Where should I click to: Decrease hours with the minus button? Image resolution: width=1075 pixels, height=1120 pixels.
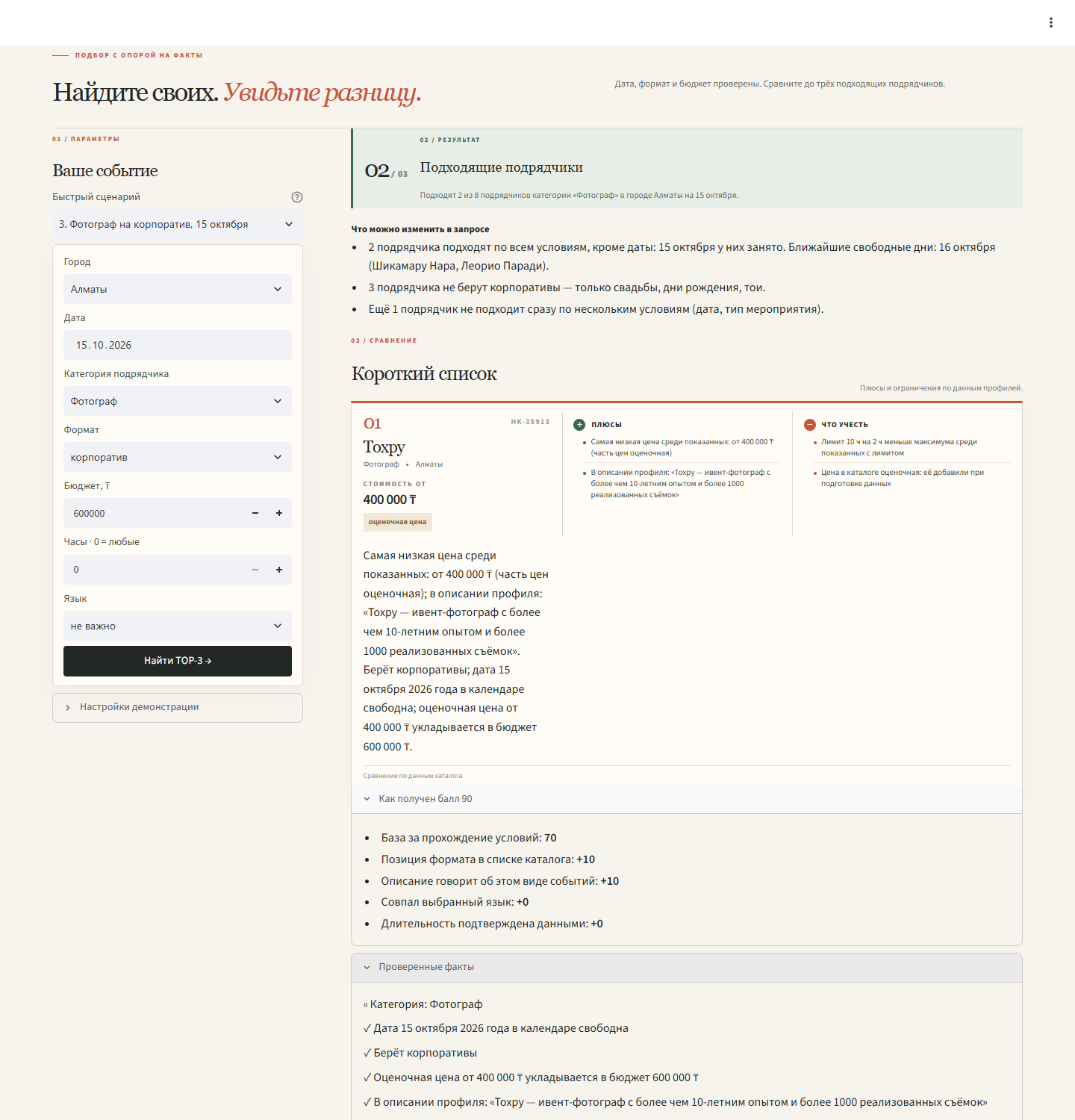255,570
